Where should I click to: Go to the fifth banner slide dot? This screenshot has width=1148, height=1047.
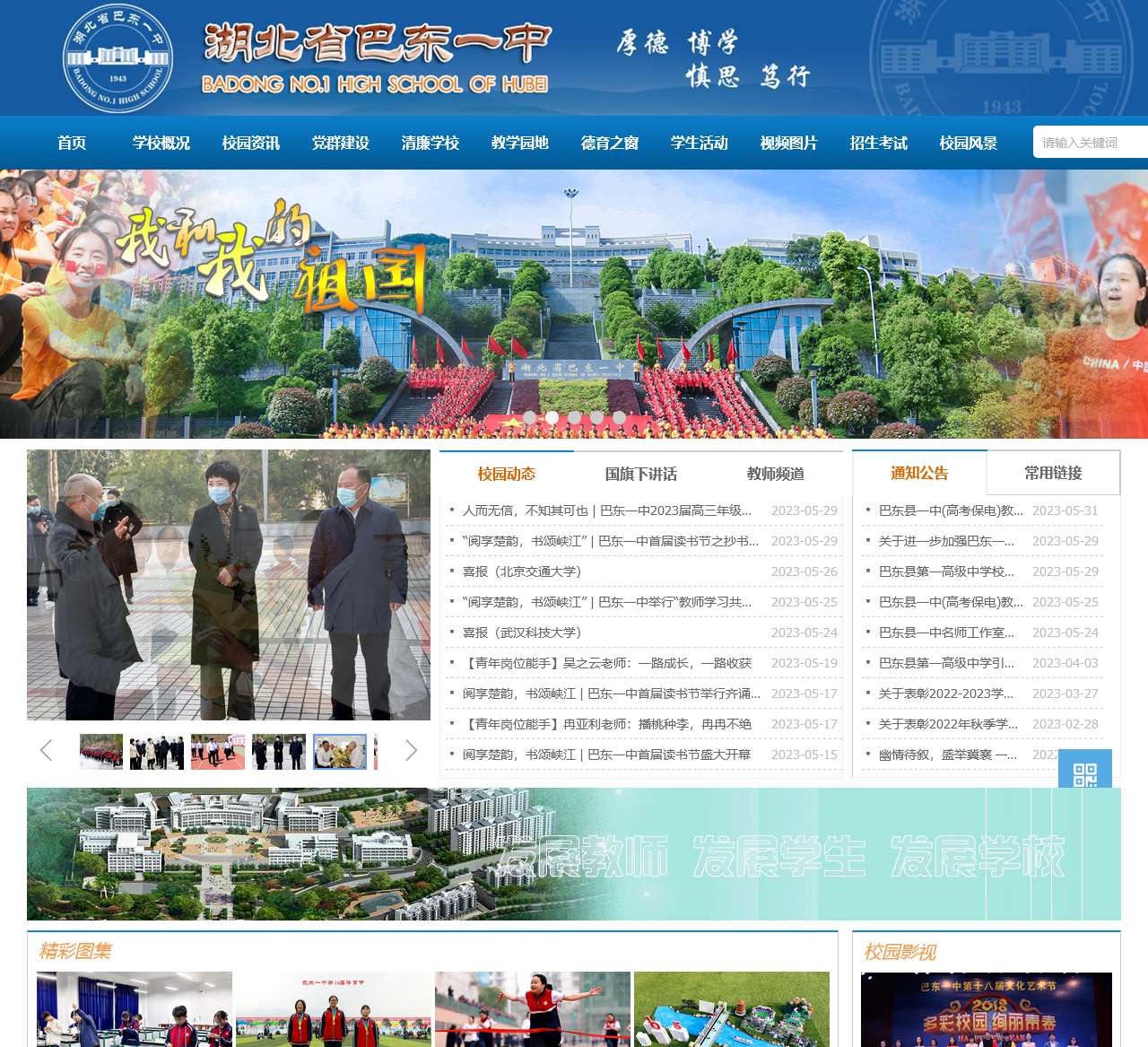[x=619, y=417]
